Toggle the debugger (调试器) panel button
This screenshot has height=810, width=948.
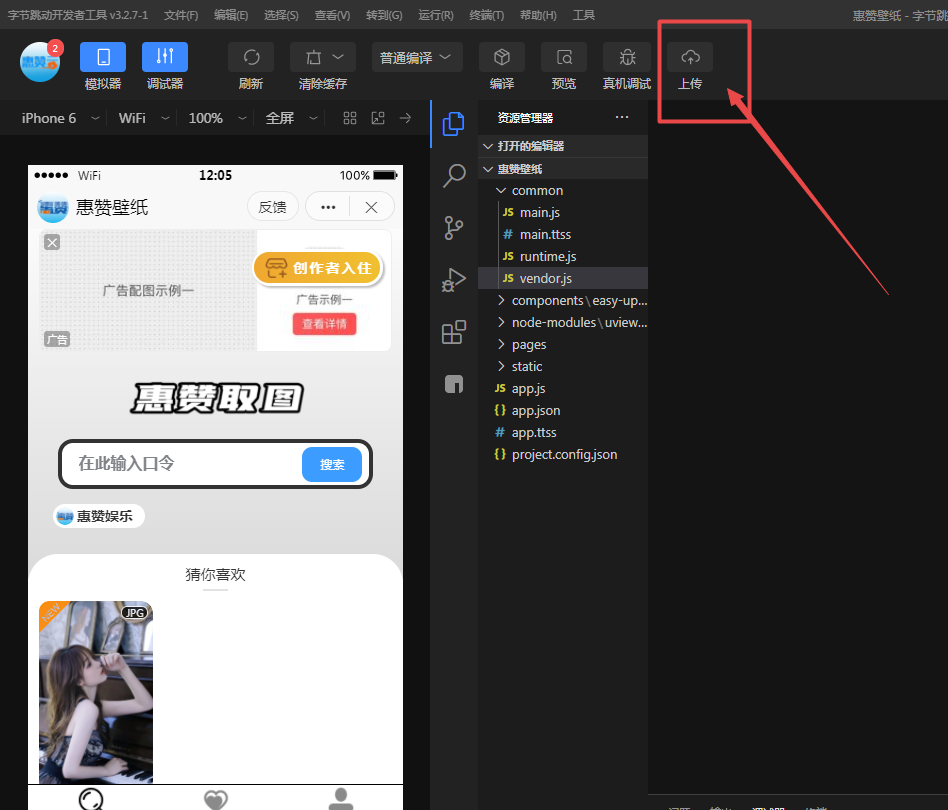pos(164,57)
